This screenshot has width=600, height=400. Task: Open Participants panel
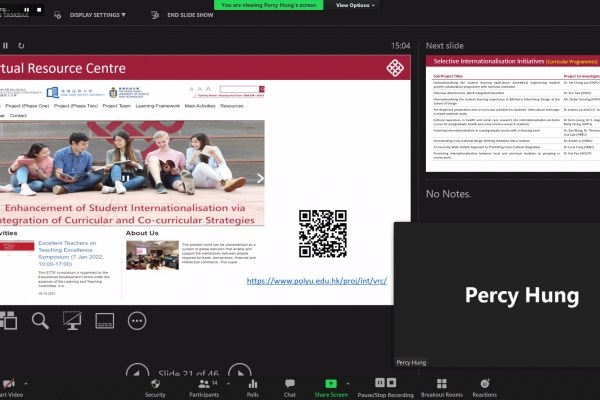(x=204, y=388)
